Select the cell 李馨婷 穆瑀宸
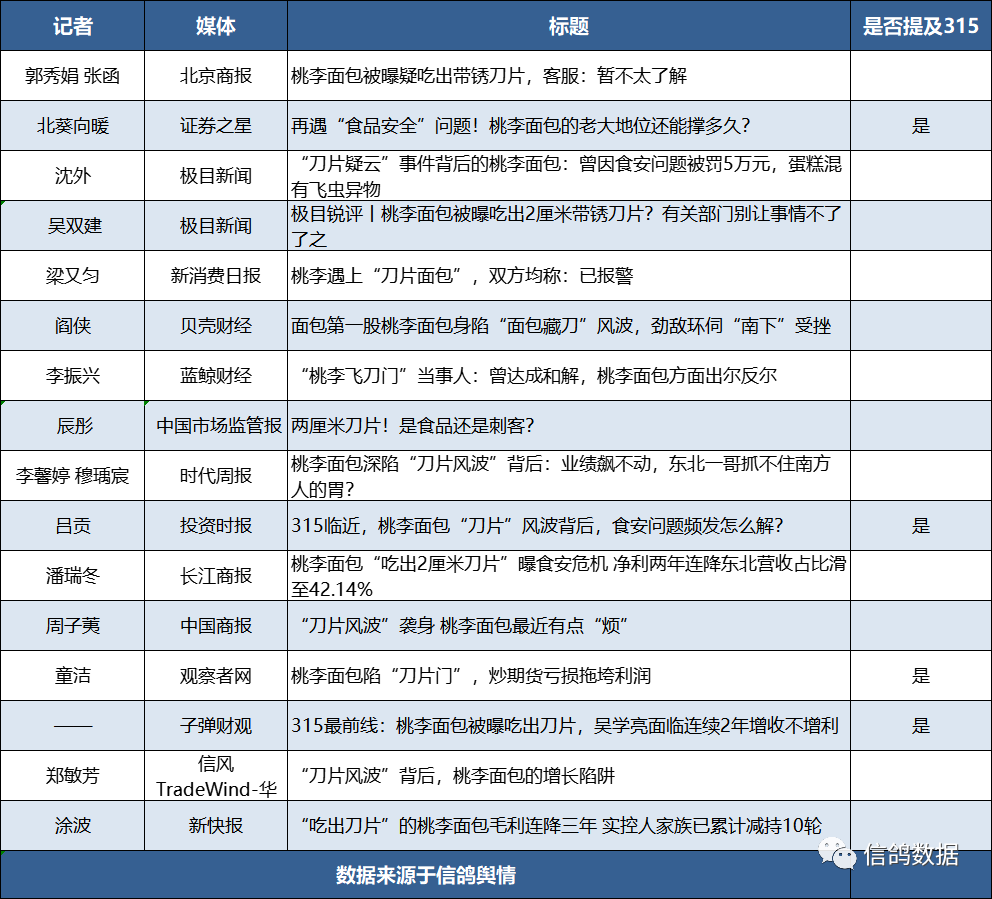This screenshot has height=899, width=992. [72, 476]
